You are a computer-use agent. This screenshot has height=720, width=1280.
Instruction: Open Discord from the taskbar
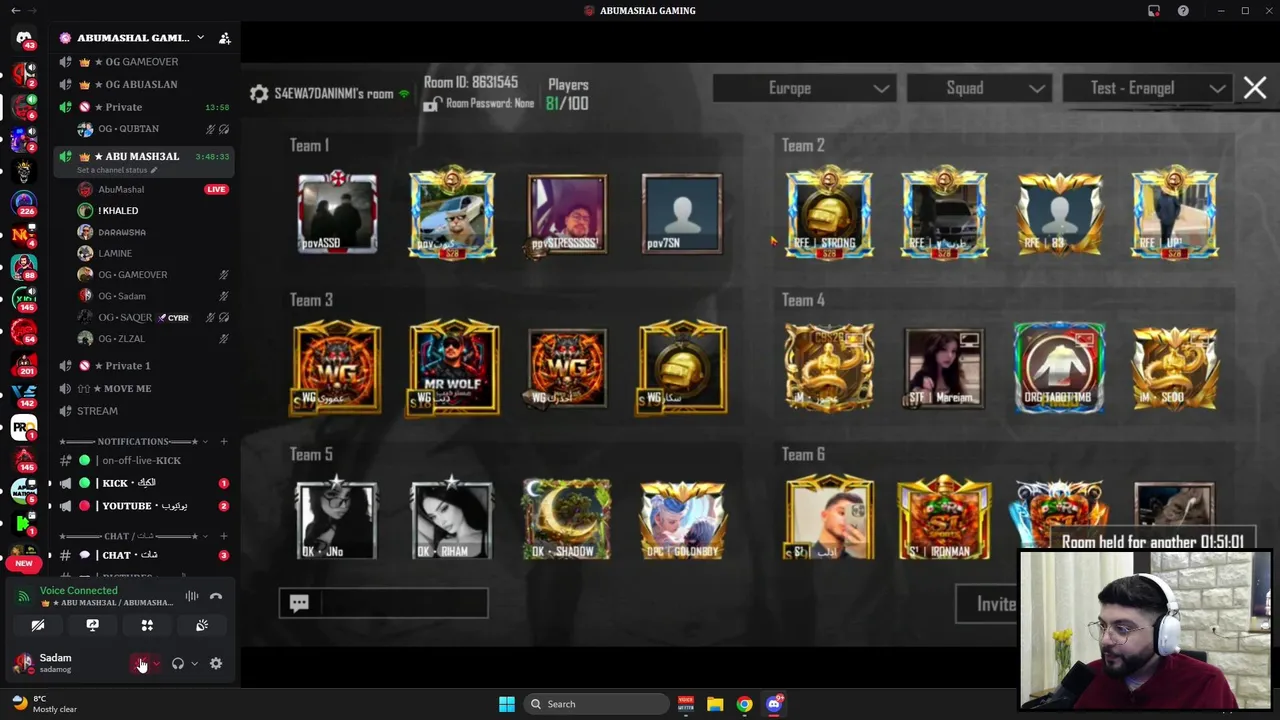click(x=774, y=704)
